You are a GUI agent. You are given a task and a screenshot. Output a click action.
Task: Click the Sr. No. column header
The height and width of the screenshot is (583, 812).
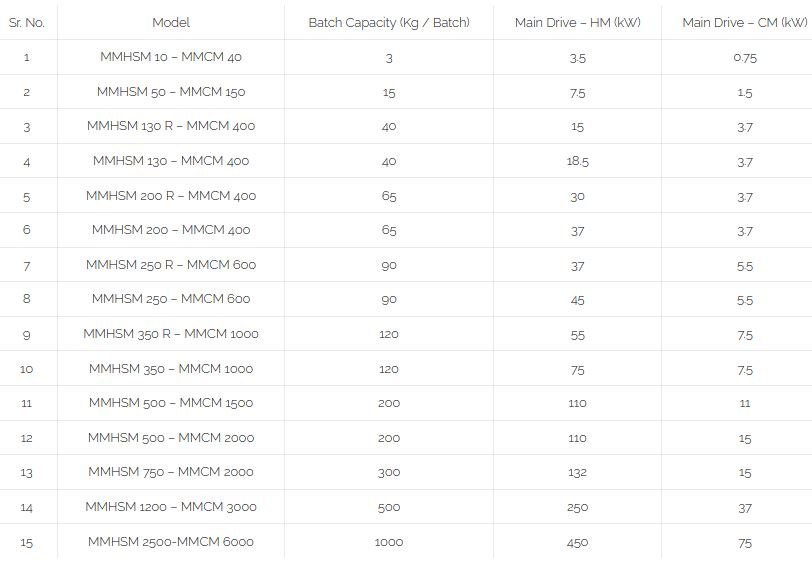click(x=27, y=22)
